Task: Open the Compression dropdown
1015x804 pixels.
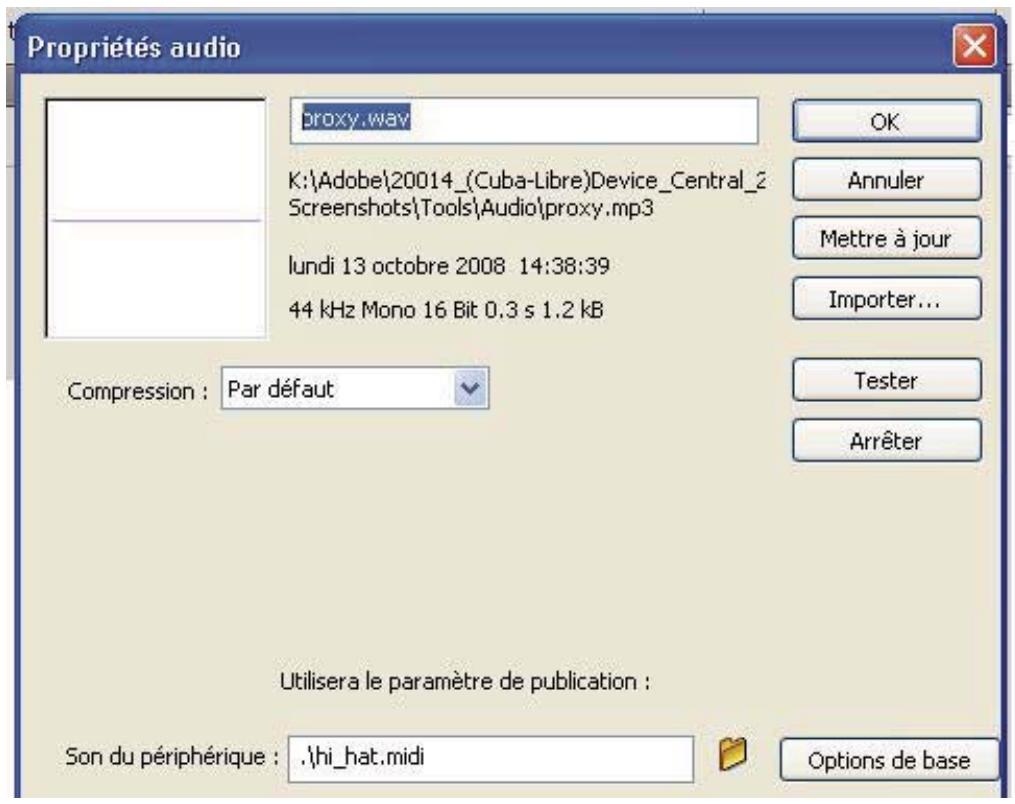Action: point(355,388)
